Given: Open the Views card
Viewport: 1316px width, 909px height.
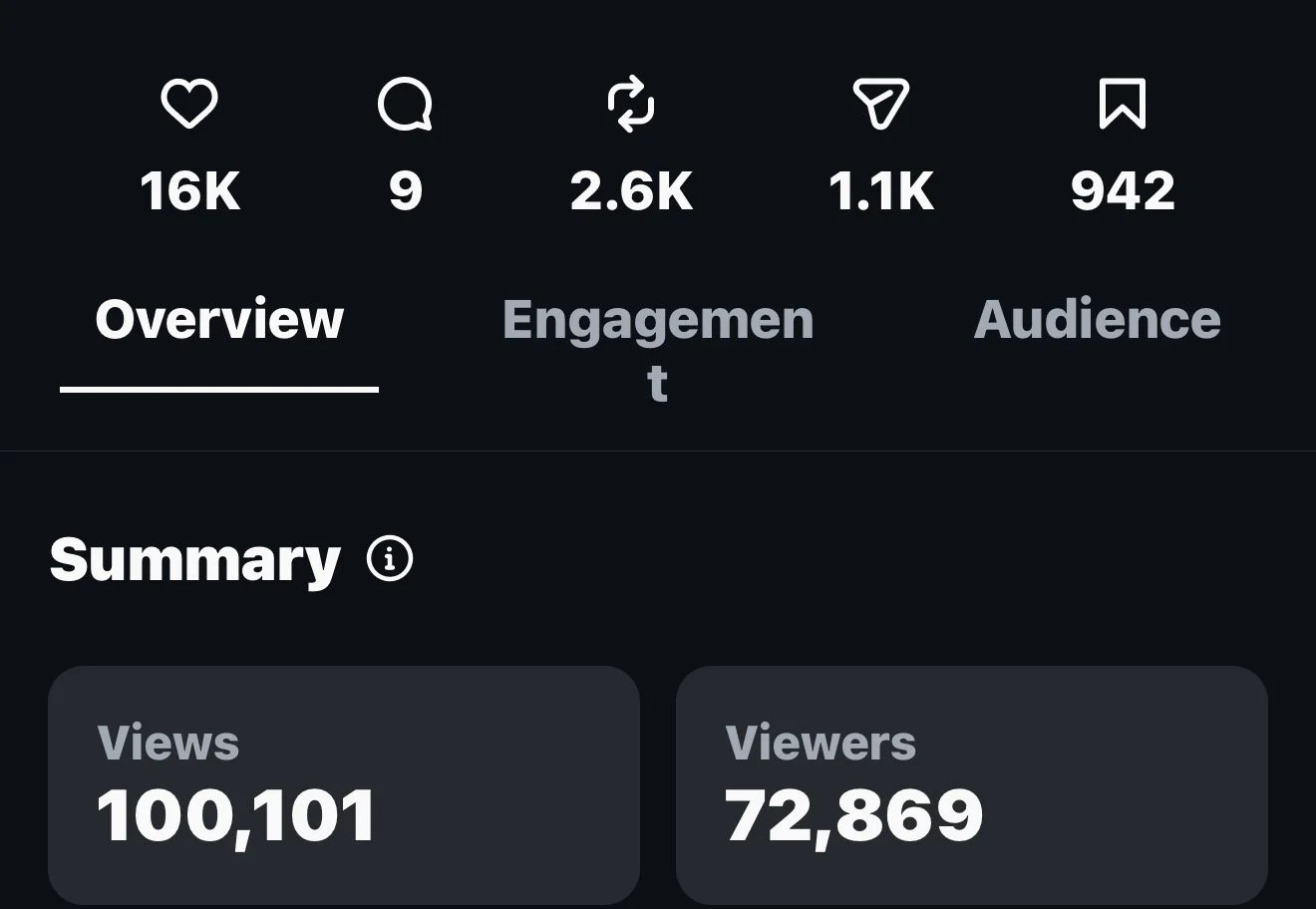Looking at the screenshot, I should coord(344,785).
